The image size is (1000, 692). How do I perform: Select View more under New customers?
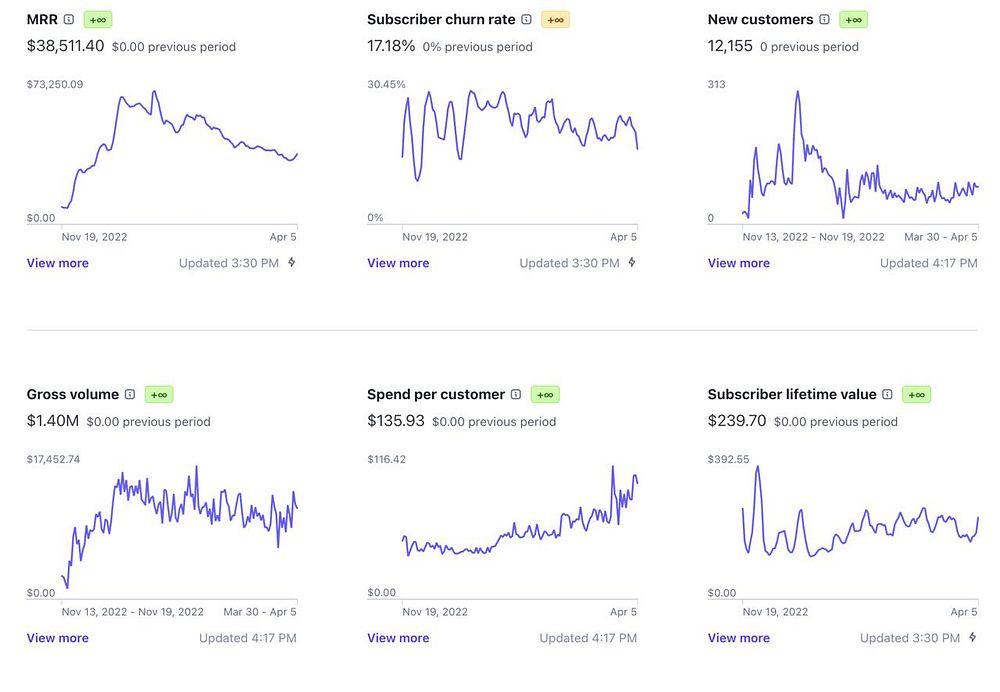click(x=738, y=263)
